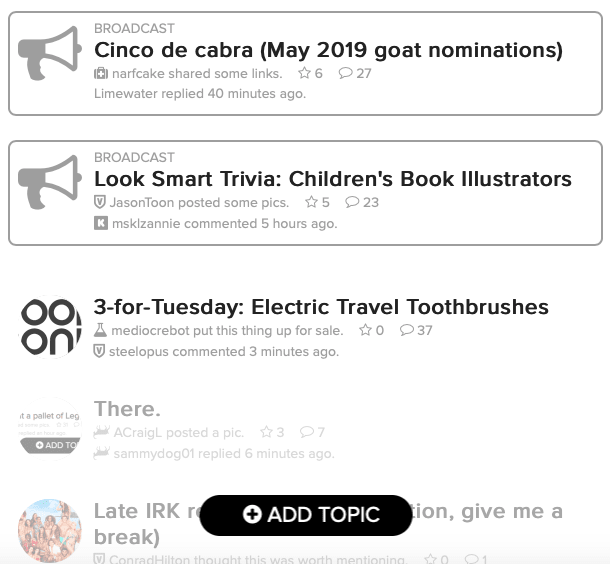Image resolution: width=610 pixels, height=564 pixels.
Task: Open Cinco de cabra goat nominations topic
Action: pos(328,50)
